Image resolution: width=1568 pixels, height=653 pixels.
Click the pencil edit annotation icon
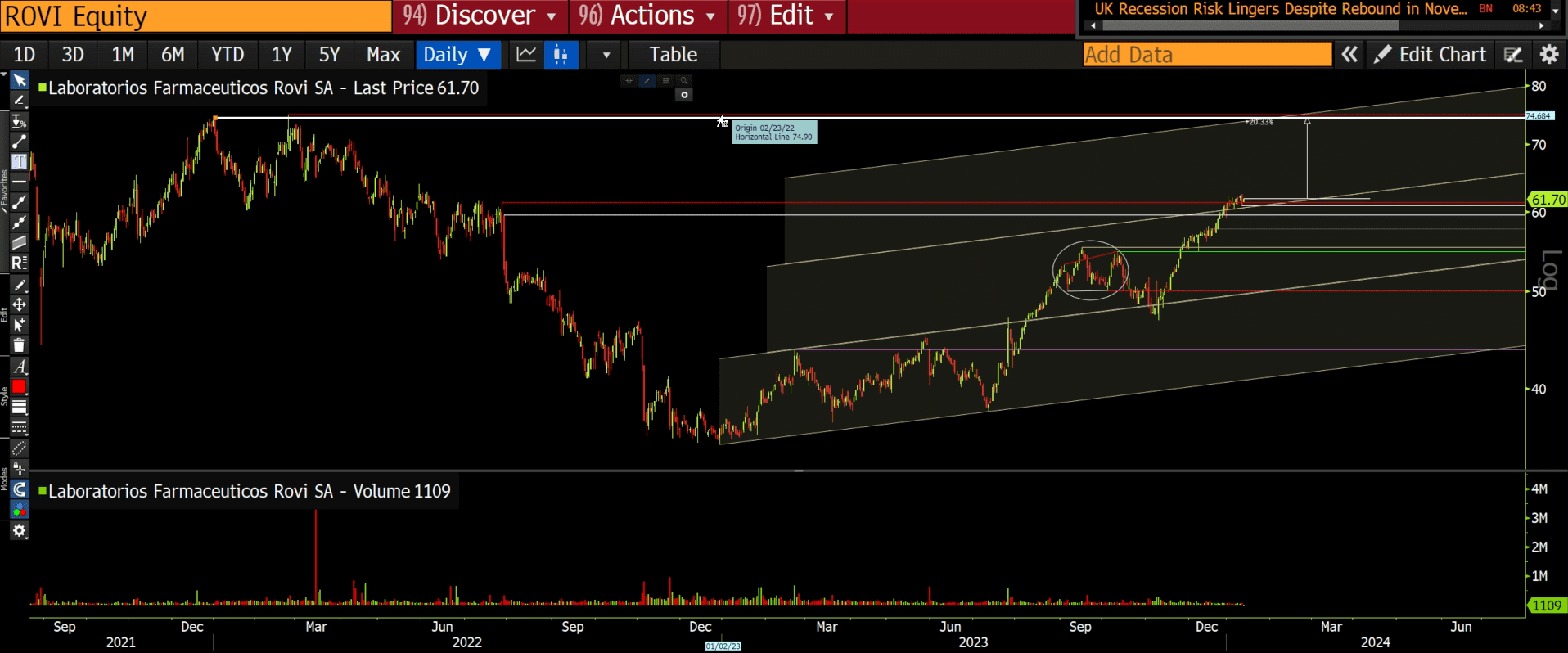click(x=20, y=285)
